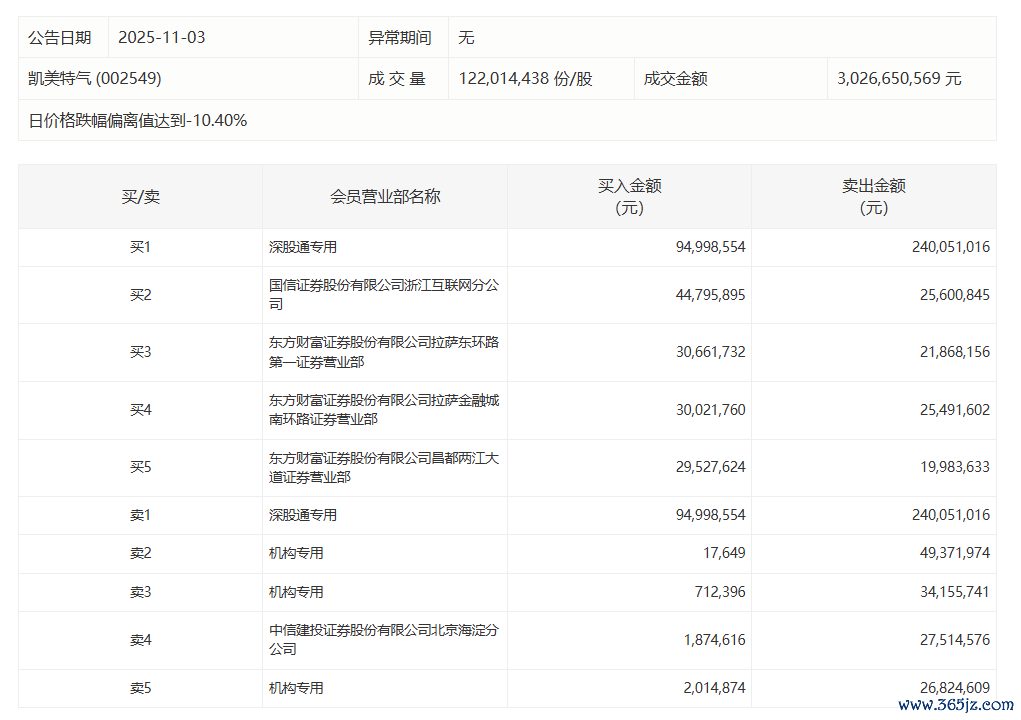This screenshot has height=720, width=1021.
Task: Click the announcement date 2025-11-03
Action: (161, 38)
